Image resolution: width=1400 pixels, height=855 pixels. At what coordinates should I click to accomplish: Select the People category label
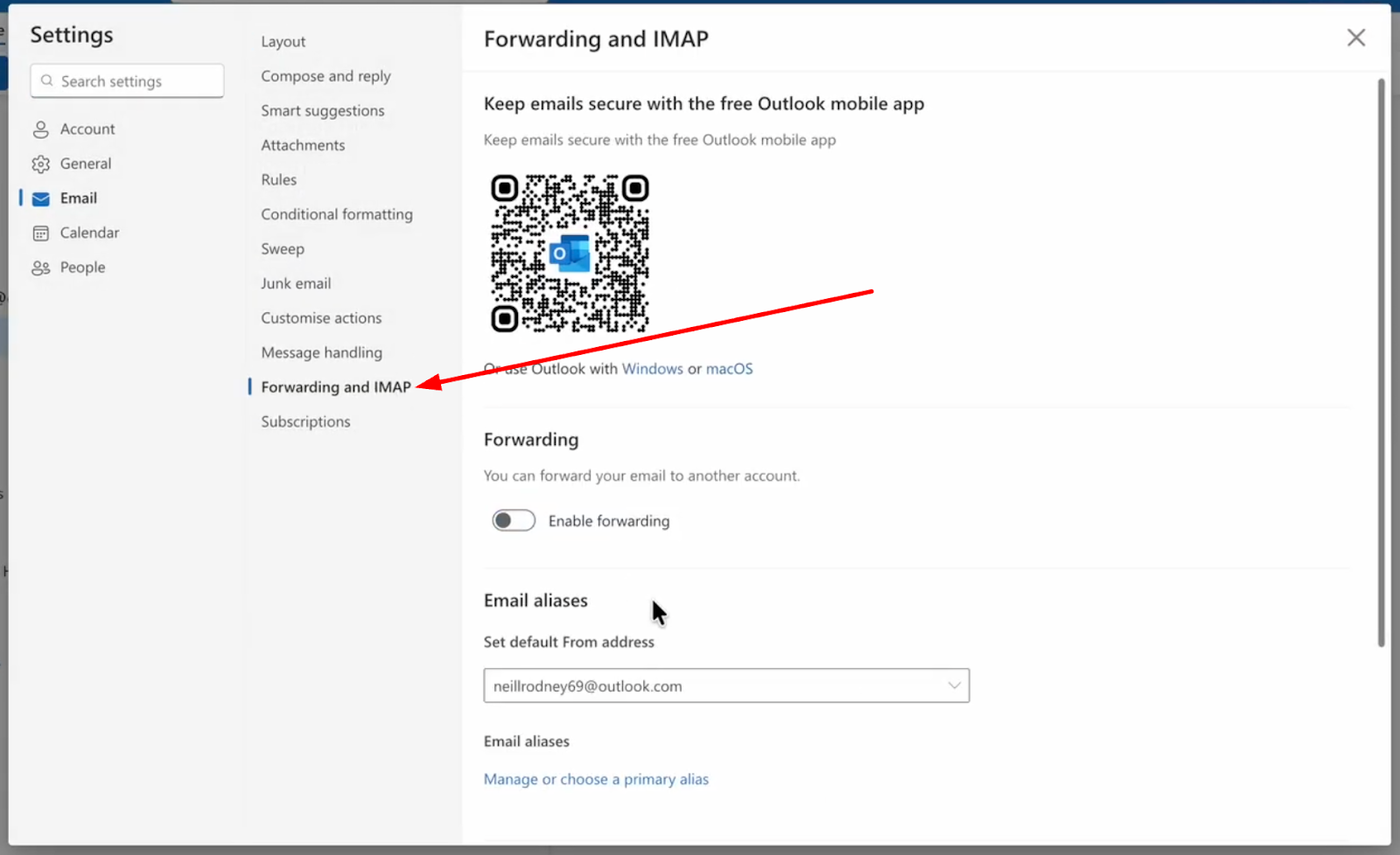(83, 267)
